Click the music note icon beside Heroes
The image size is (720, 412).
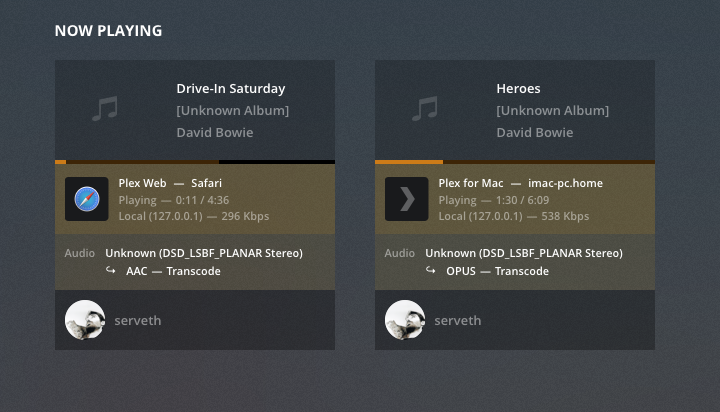pyautogui.click(x=424, y=109)
